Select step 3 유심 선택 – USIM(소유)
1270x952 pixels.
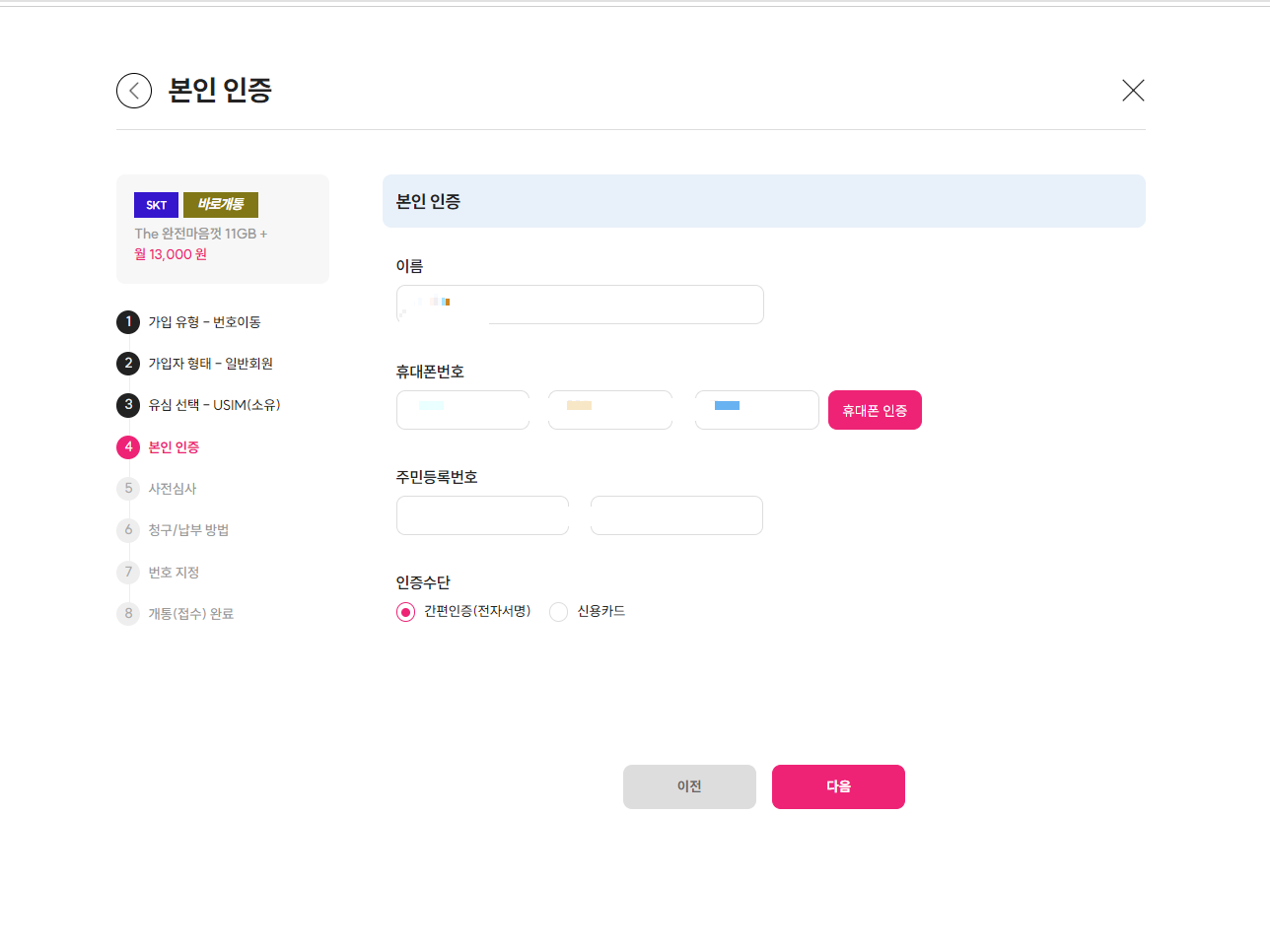pyautogui.click(x=128, y=404)
